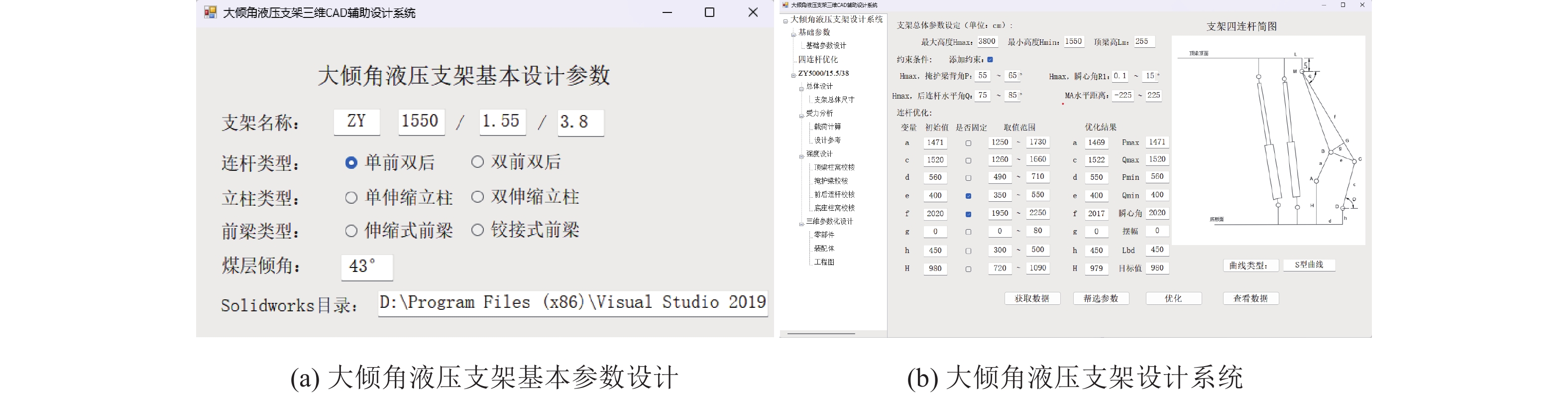The image size is (1568, 395).
Task: Toggle the 添加约束 checkbox
Action: 991,60
